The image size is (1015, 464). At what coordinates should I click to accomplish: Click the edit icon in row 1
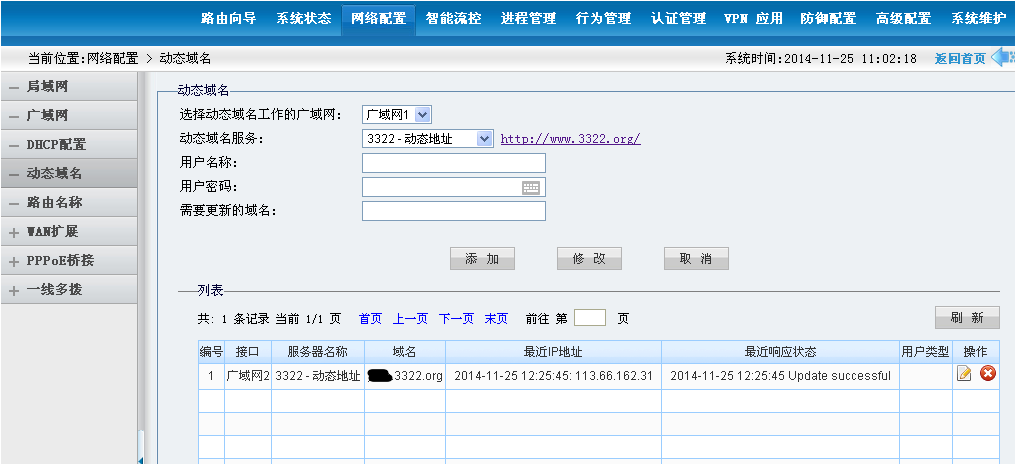click(x=964, y=374)
